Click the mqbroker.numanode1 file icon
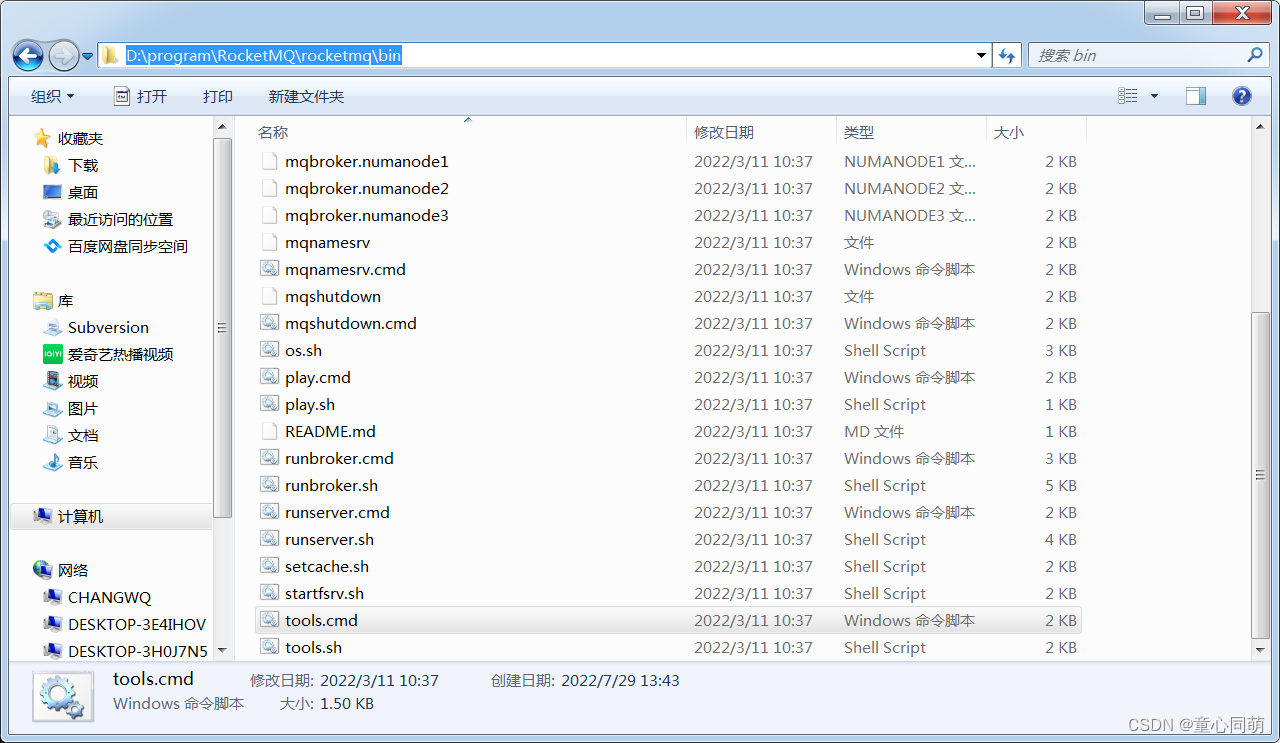 click(x=268, y=161)
